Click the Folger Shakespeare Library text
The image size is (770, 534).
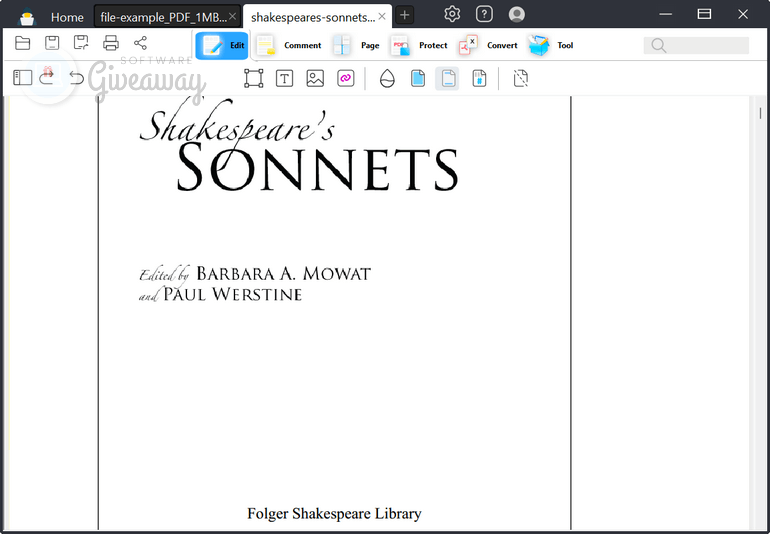click(334, 513)
